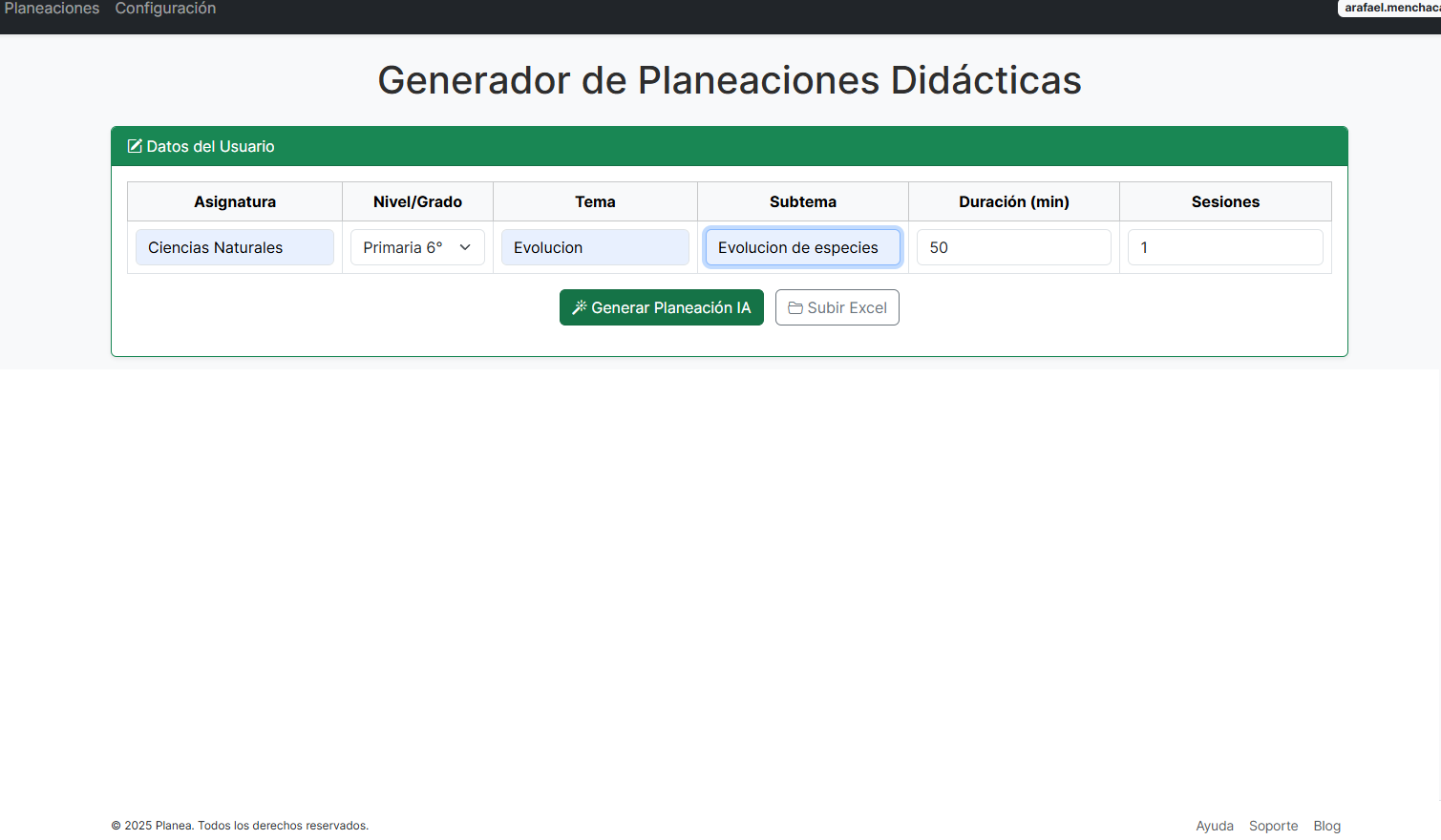Open the Planeaciones menu
This screenshot has width=1441, height=840.
pos(52,9)
